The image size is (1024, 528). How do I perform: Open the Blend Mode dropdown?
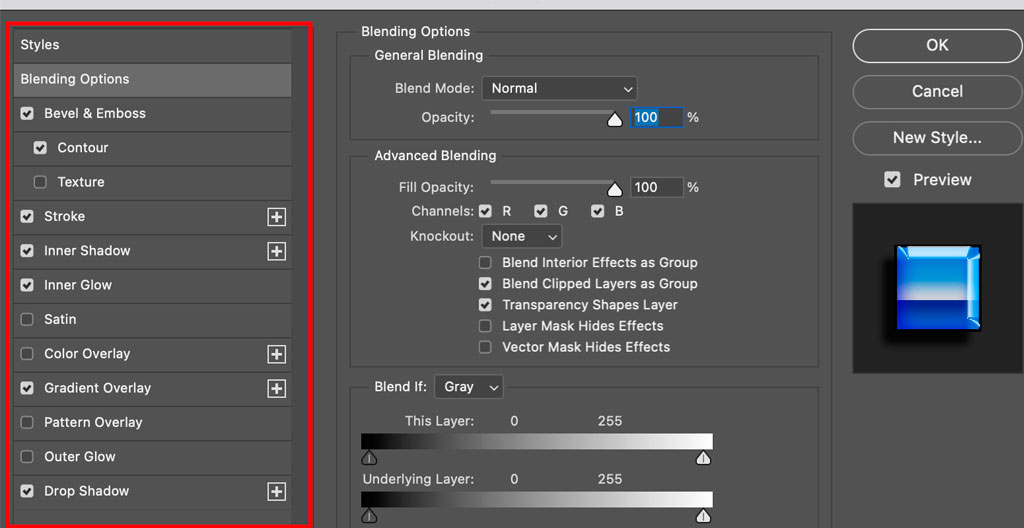pyautogui.click(x=560, y=88)
